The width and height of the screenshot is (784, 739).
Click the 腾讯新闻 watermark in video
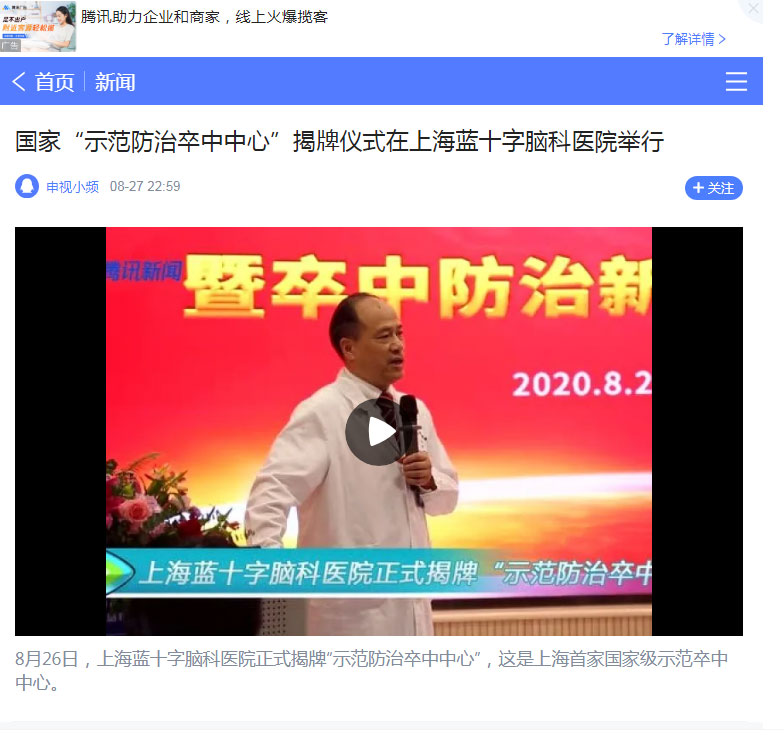click(x=144, y=272)
